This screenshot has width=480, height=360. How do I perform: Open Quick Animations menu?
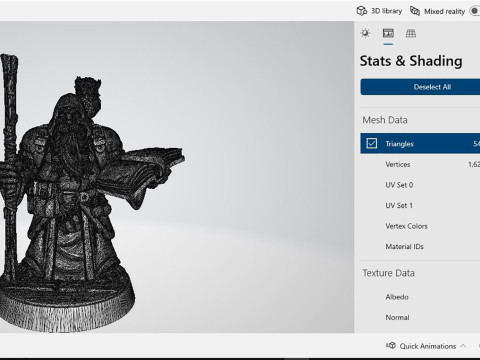426,346
